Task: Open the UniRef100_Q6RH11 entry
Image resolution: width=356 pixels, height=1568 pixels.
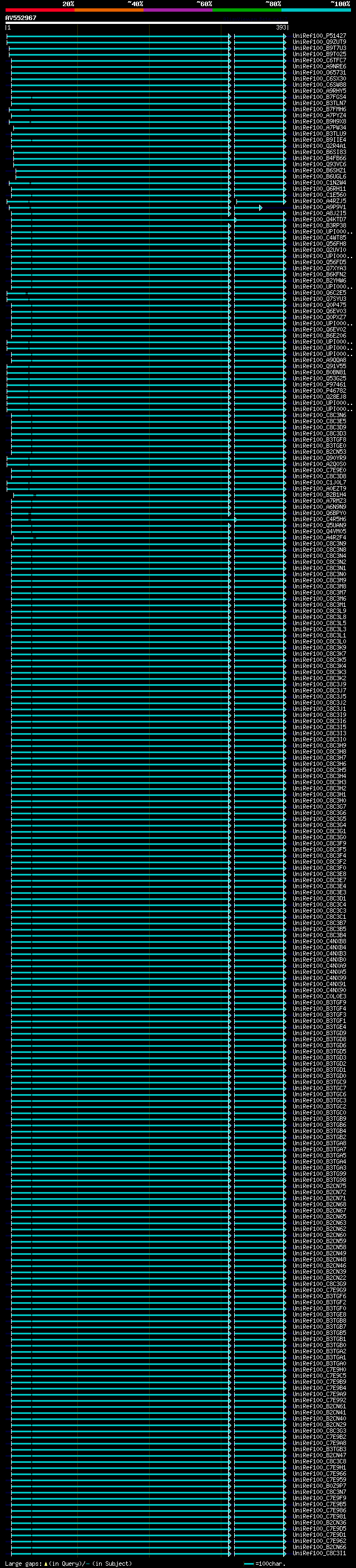Action: click(x=319, y=189)
